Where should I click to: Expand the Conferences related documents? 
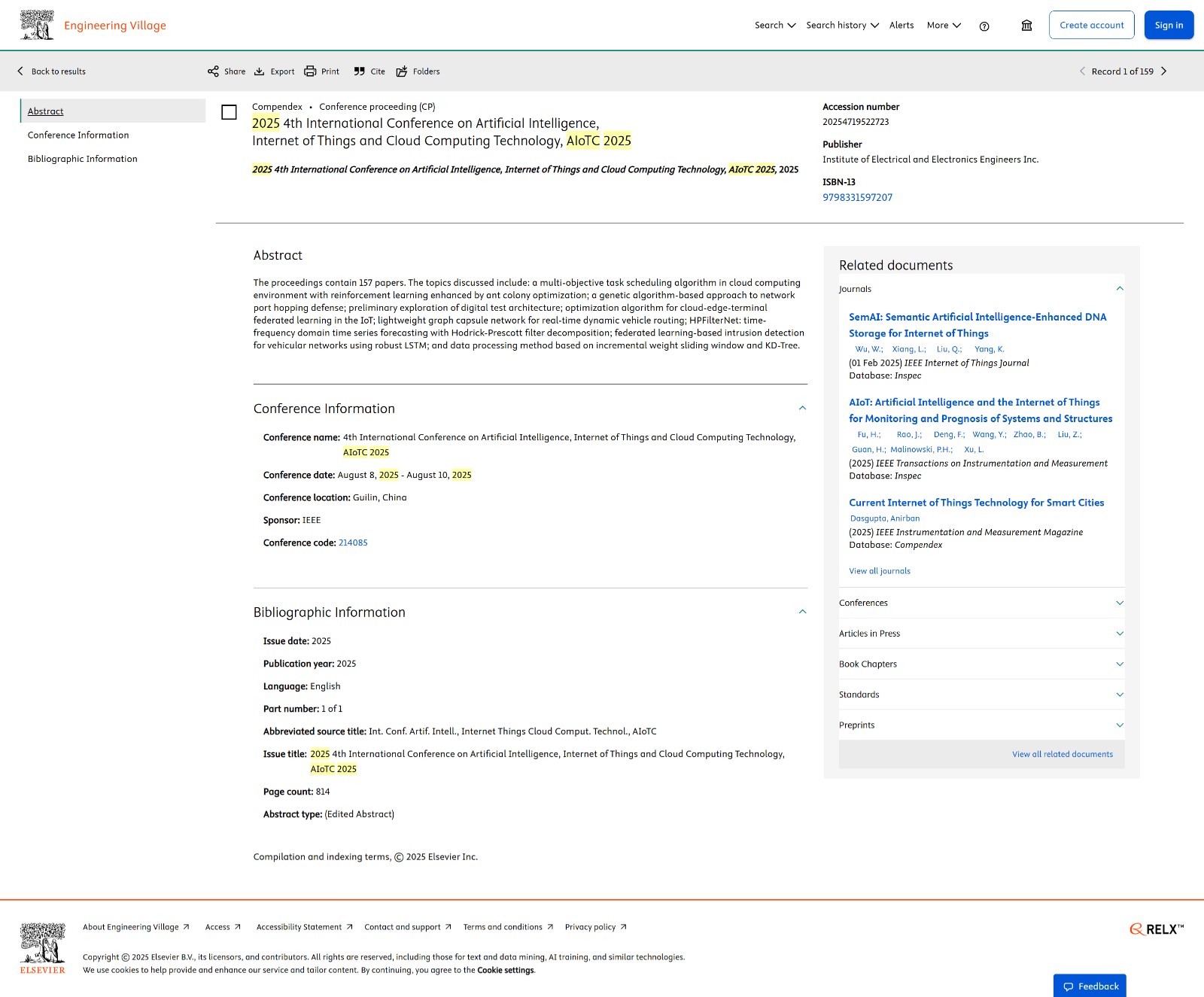[1119, 603]
